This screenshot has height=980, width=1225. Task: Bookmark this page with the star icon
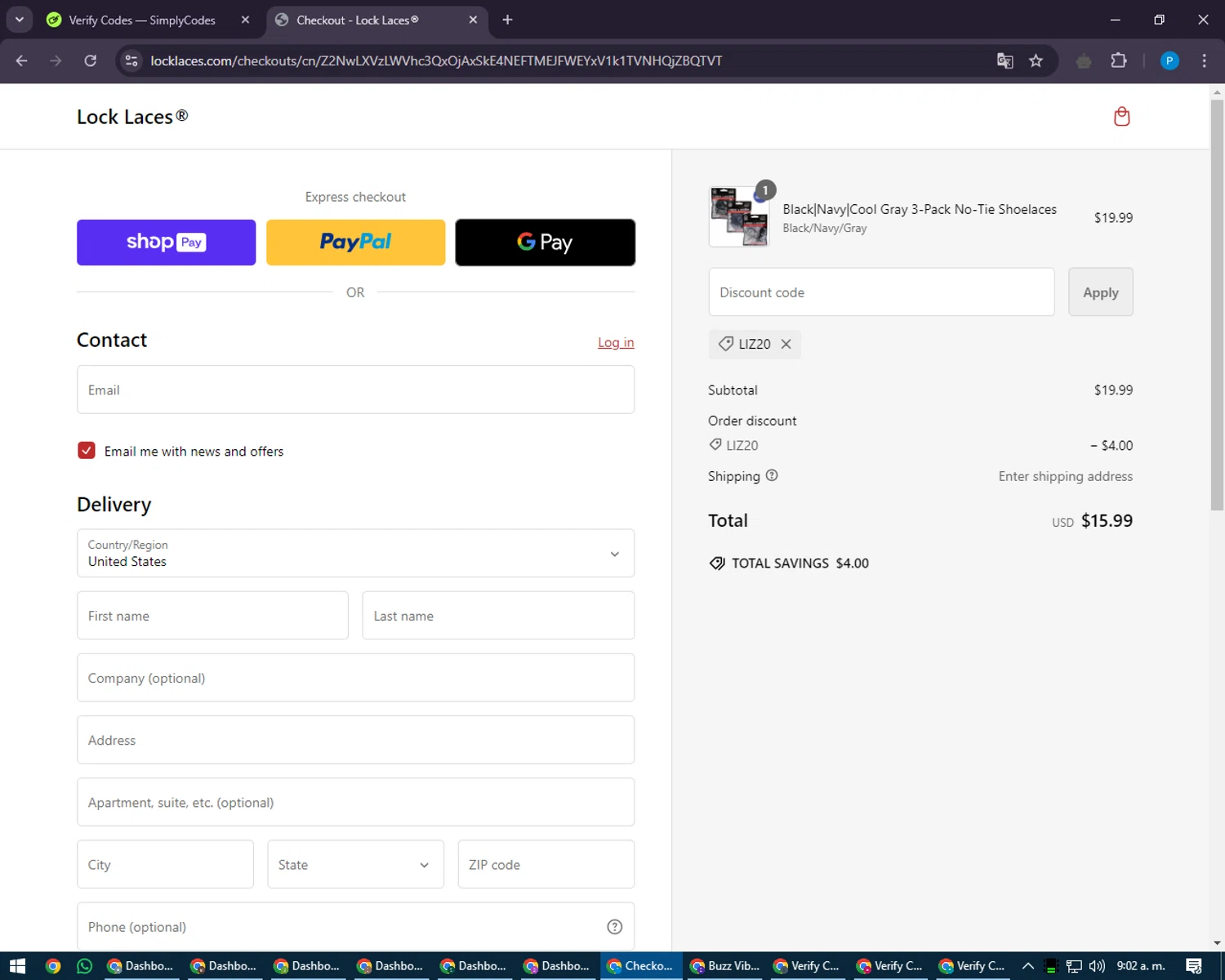coord(1036,60)
